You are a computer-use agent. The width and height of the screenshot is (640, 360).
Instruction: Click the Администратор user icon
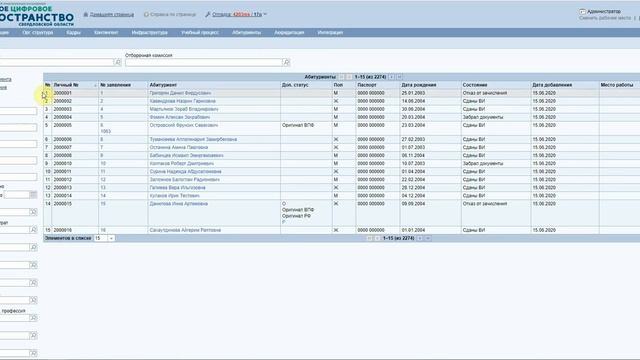(582, 11)
